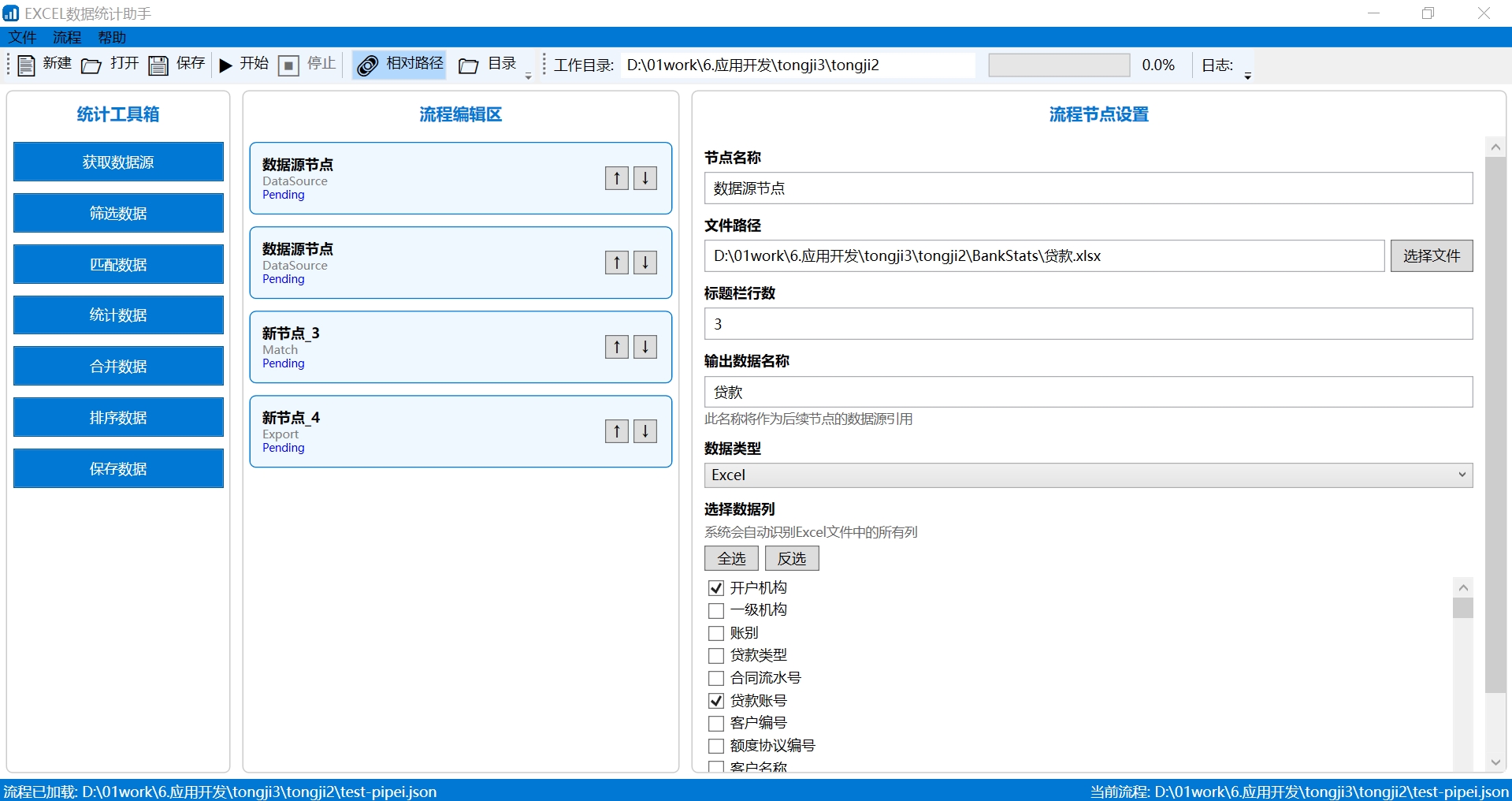This screenshot has width=1512, height=801.
Task: Move first 数据源节点 down with arrow
Action: point(645,178)
